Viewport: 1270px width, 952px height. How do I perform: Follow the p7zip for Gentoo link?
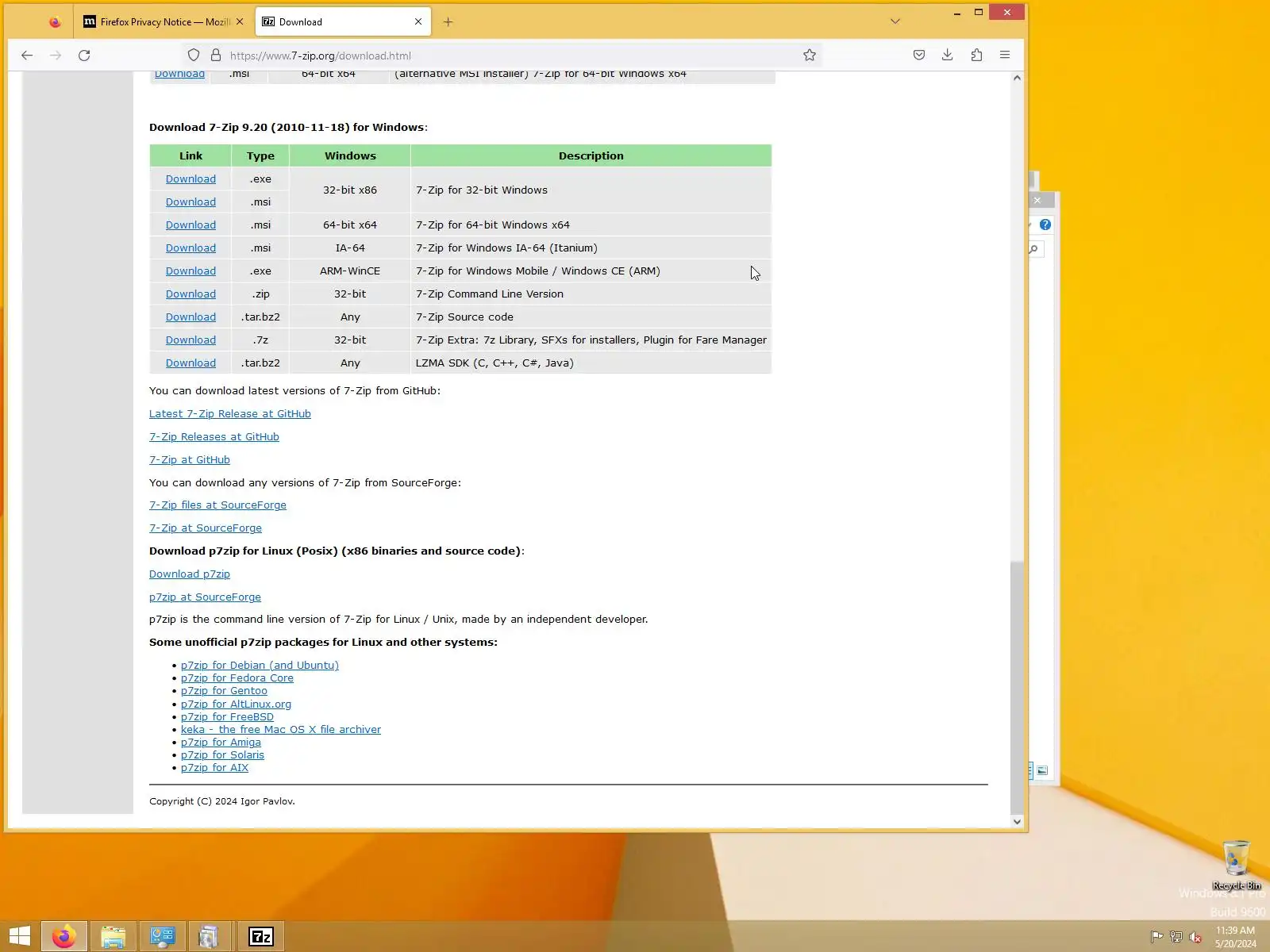tap(224, 691)
